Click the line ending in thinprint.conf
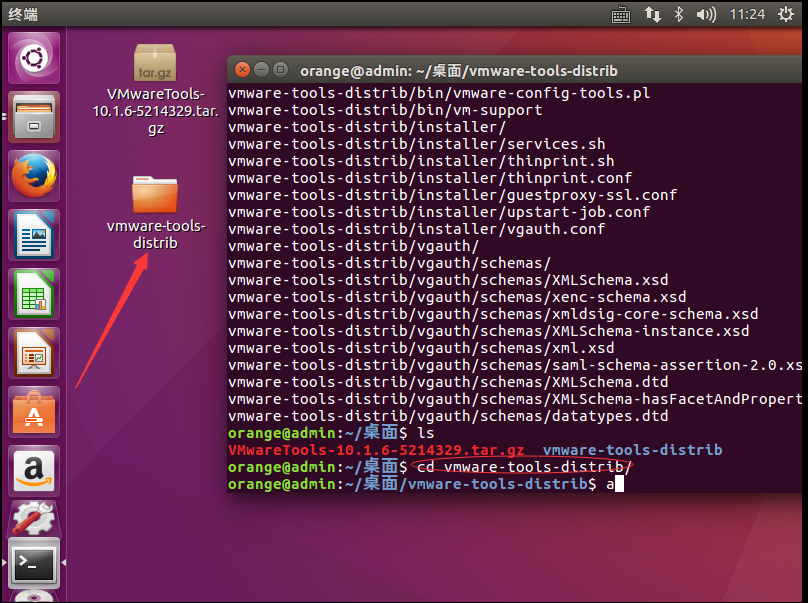Viewport: 808px width, 603px height. pos(430,178)
